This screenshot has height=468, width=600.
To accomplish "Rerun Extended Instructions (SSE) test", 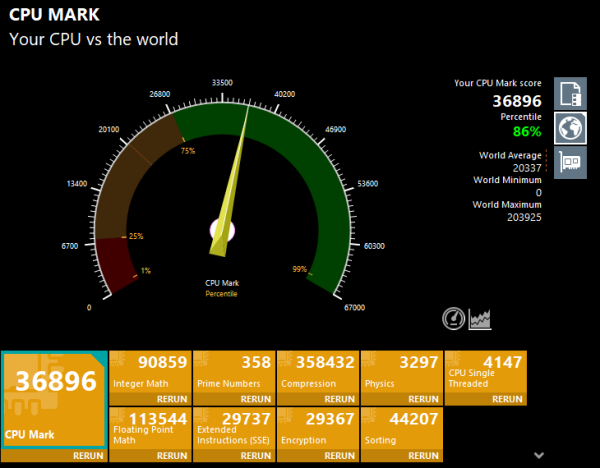I will (x=256, y=455).
